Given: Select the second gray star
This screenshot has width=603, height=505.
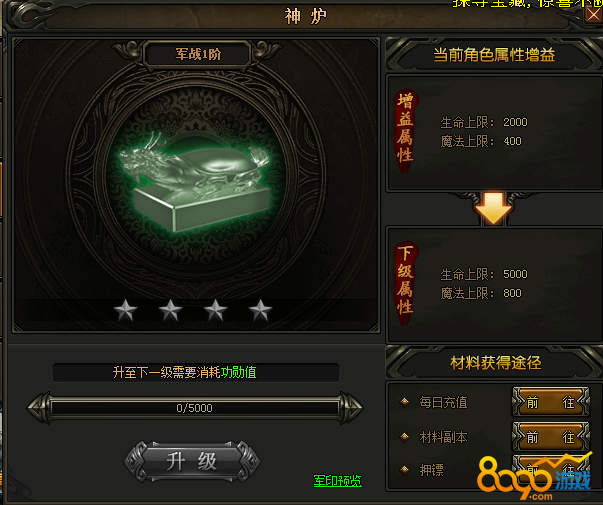Looking at the screenshot, I should (x=170, y=310).
